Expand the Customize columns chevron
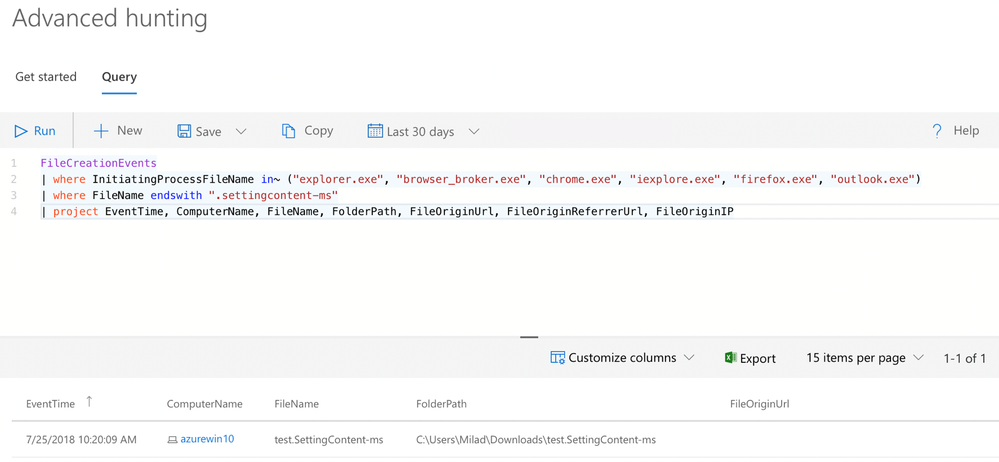This screenshot has width=999, height=462. 689,358
